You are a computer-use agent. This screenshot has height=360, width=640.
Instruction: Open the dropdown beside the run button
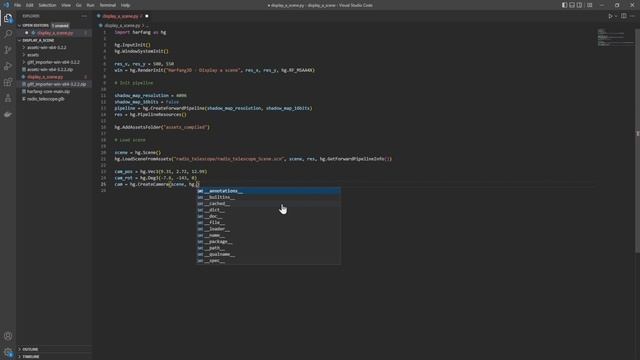tap(616, 16)
